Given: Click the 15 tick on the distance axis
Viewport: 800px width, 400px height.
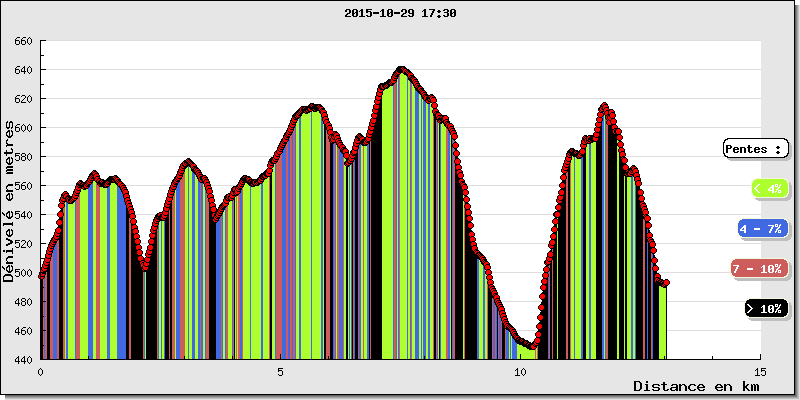Looking at the screenshot, I should pos(760,372).
